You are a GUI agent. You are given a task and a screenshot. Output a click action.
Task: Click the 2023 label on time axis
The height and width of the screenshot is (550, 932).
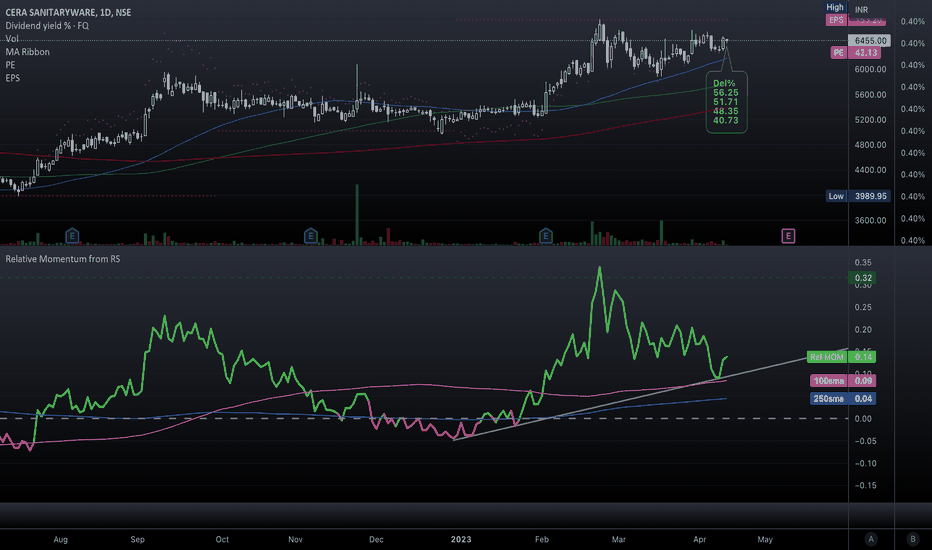(x=461, y=539)
